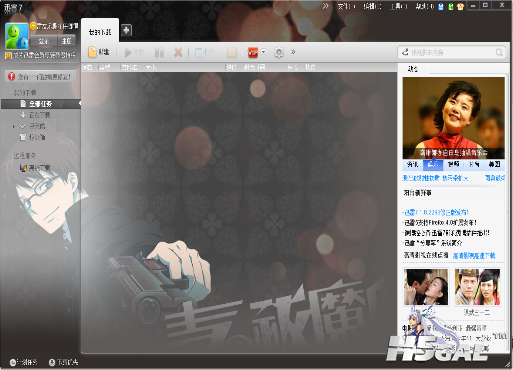Open the File menu in the title bar
The image size is (513, 370).
coord(346,6)
